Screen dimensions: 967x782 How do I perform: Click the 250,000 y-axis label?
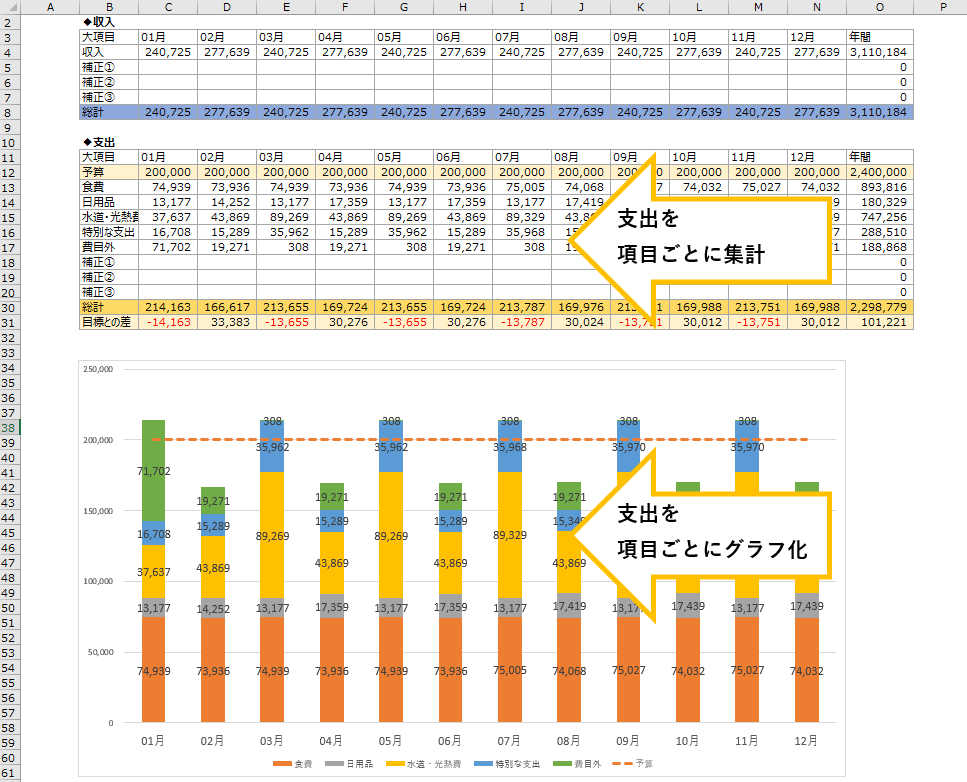[x=98, y=369]
